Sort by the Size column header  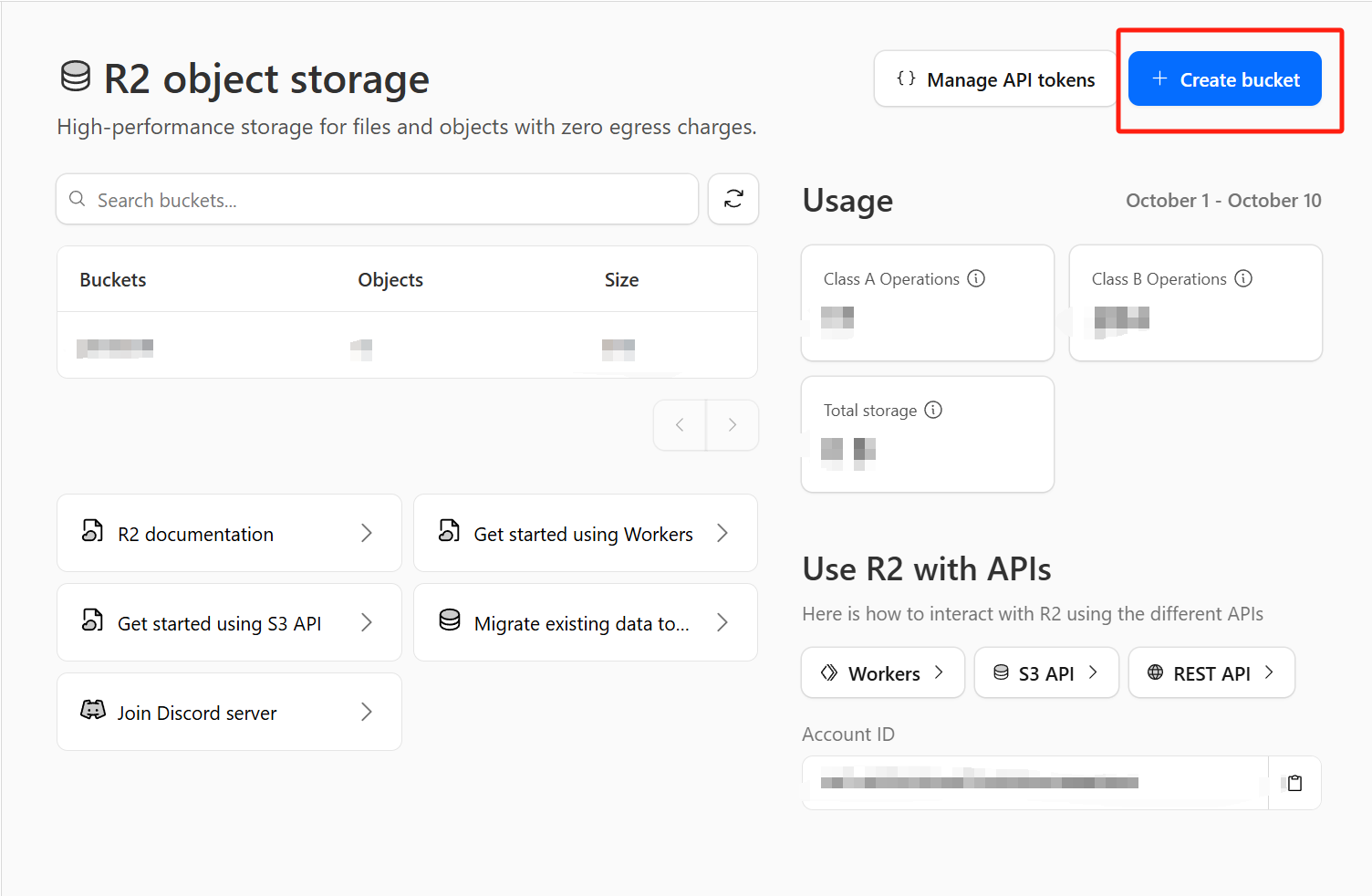pos(621,280)
